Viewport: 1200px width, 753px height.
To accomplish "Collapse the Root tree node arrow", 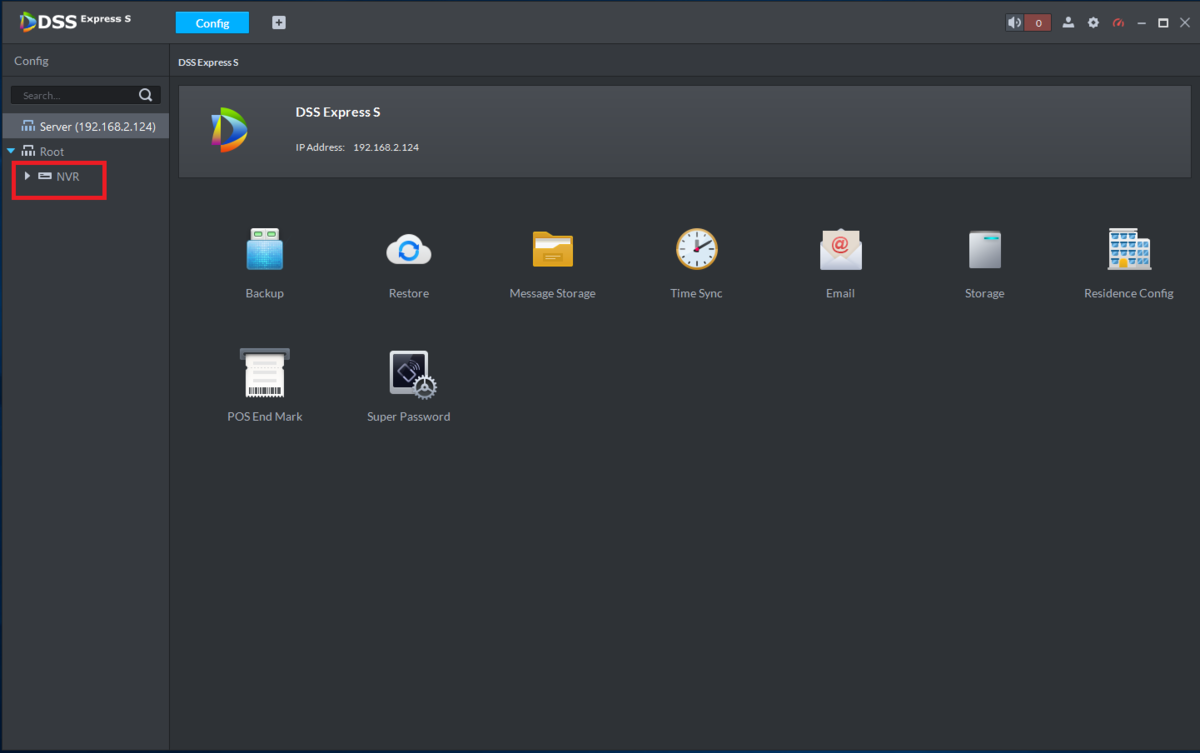I will pos(11,151).
